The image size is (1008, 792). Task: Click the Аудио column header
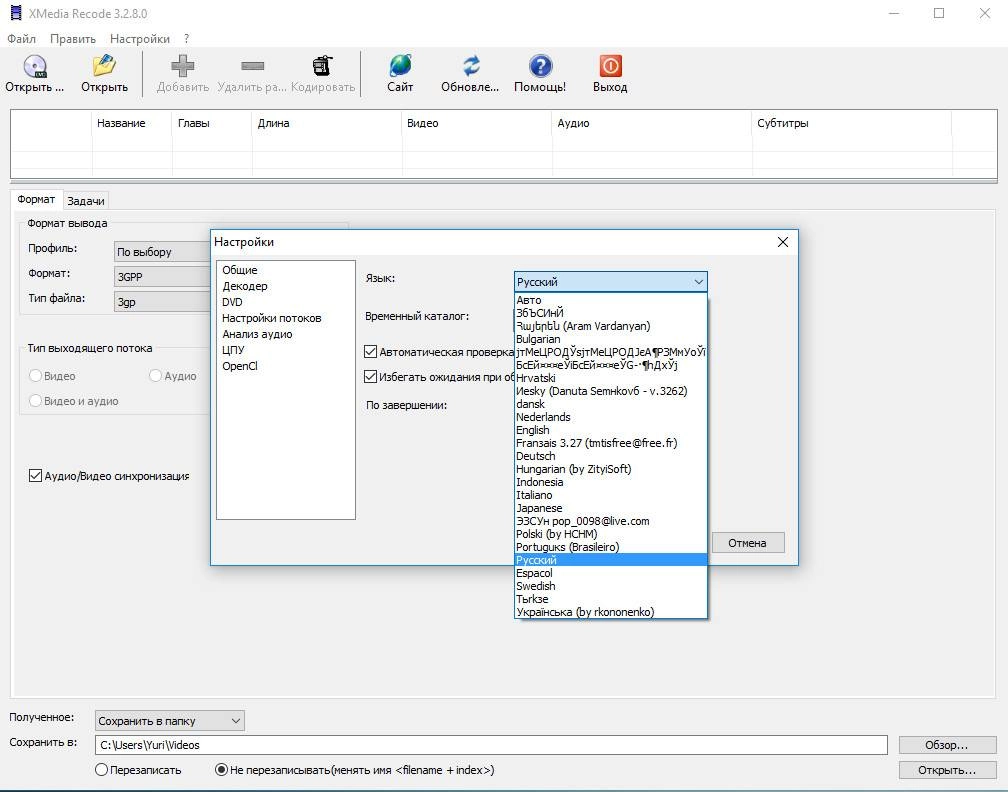coord(652,123)
